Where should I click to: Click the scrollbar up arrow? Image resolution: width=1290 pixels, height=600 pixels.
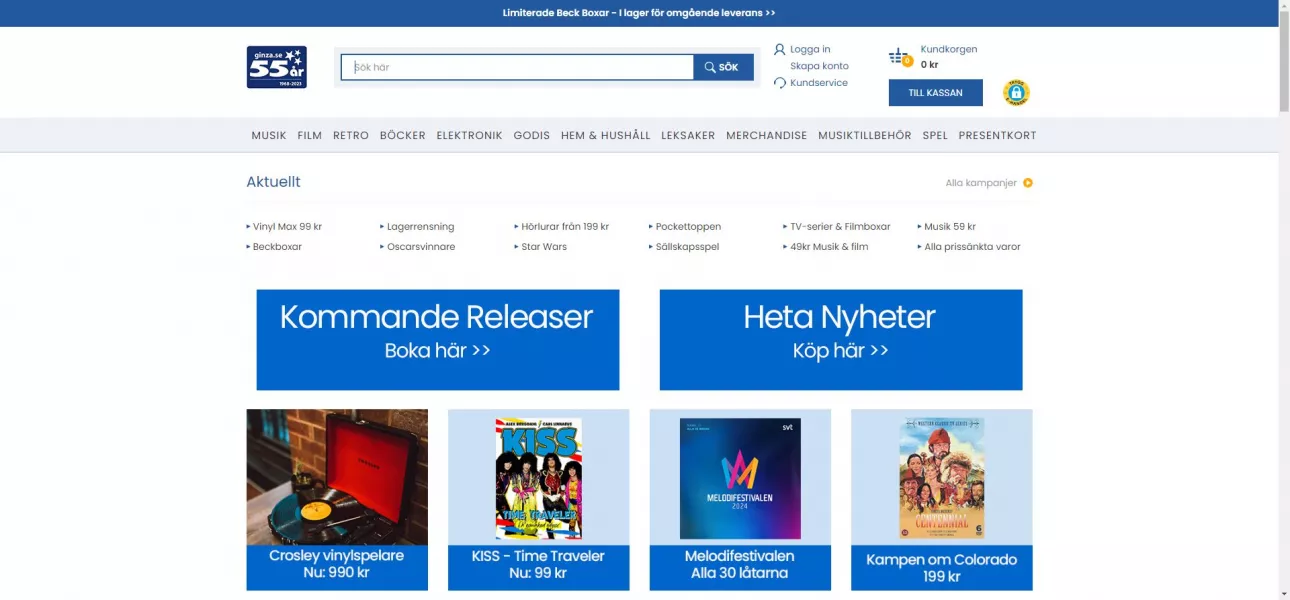pyautogui.click(x=1284, y=6)
